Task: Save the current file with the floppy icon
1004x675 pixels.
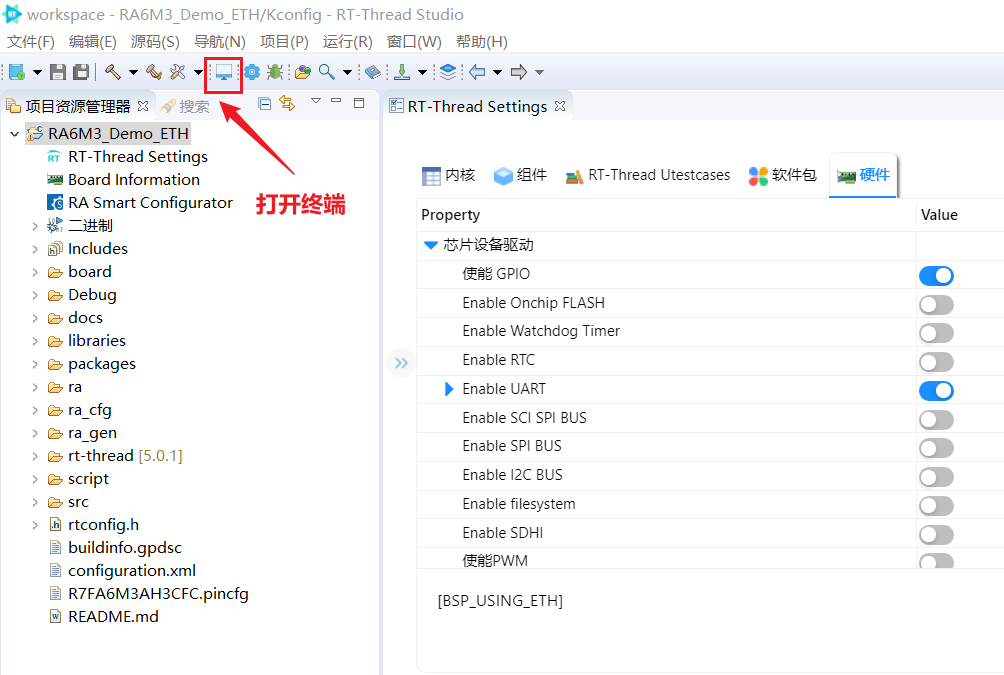Action: (58, 72)
